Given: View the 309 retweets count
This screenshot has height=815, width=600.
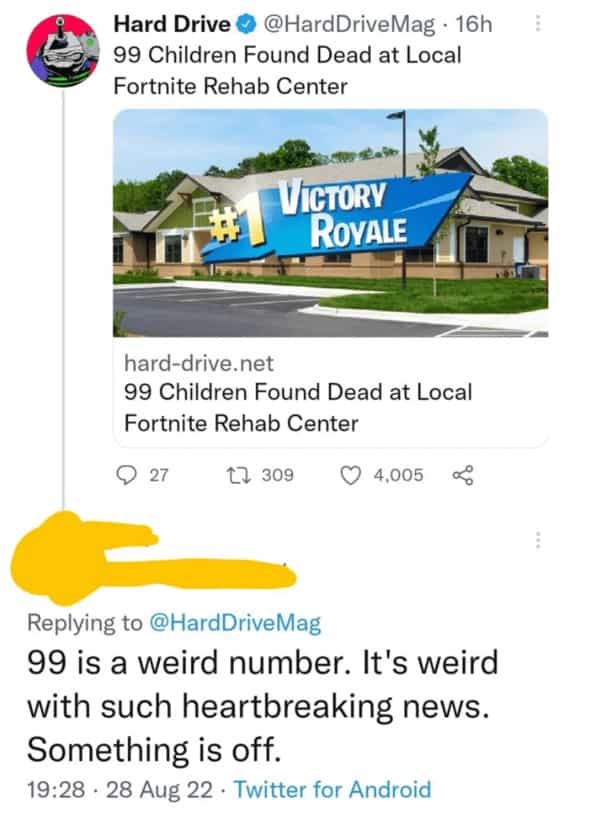Looking at the screenshot, I should 278,475.
